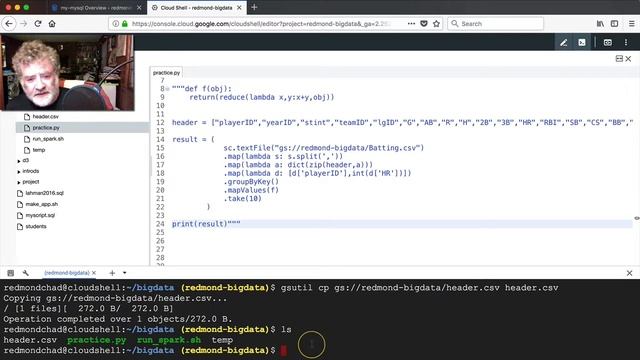Image resolution: width=640 pixels, height=360 pixels.
Task: Open header.csv in the file tree
Action: [45, 117]
